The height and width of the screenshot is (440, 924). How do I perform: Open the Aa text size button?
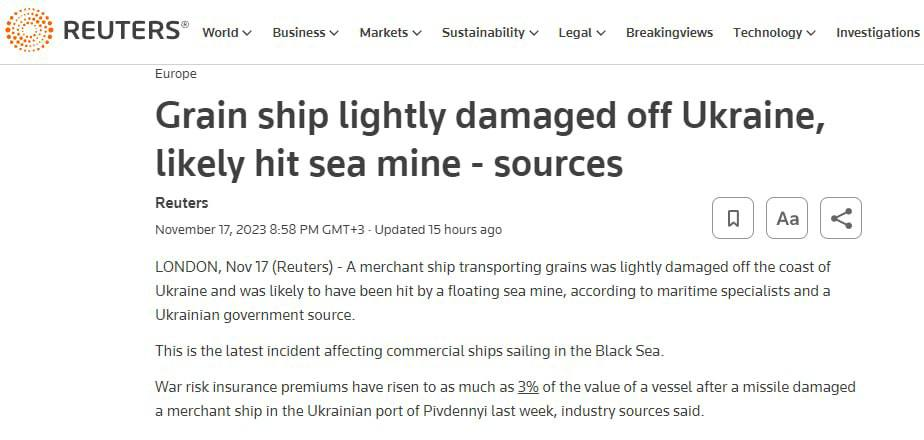(x=787, y=218)
